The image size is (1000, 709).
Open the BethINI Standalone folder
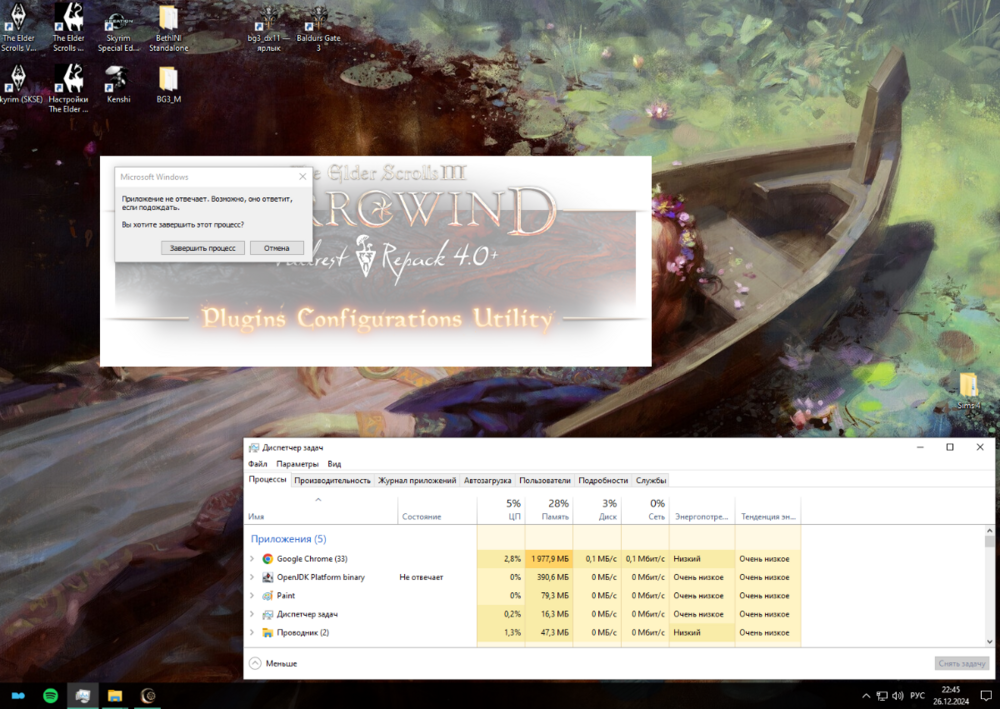coord(168,20)
